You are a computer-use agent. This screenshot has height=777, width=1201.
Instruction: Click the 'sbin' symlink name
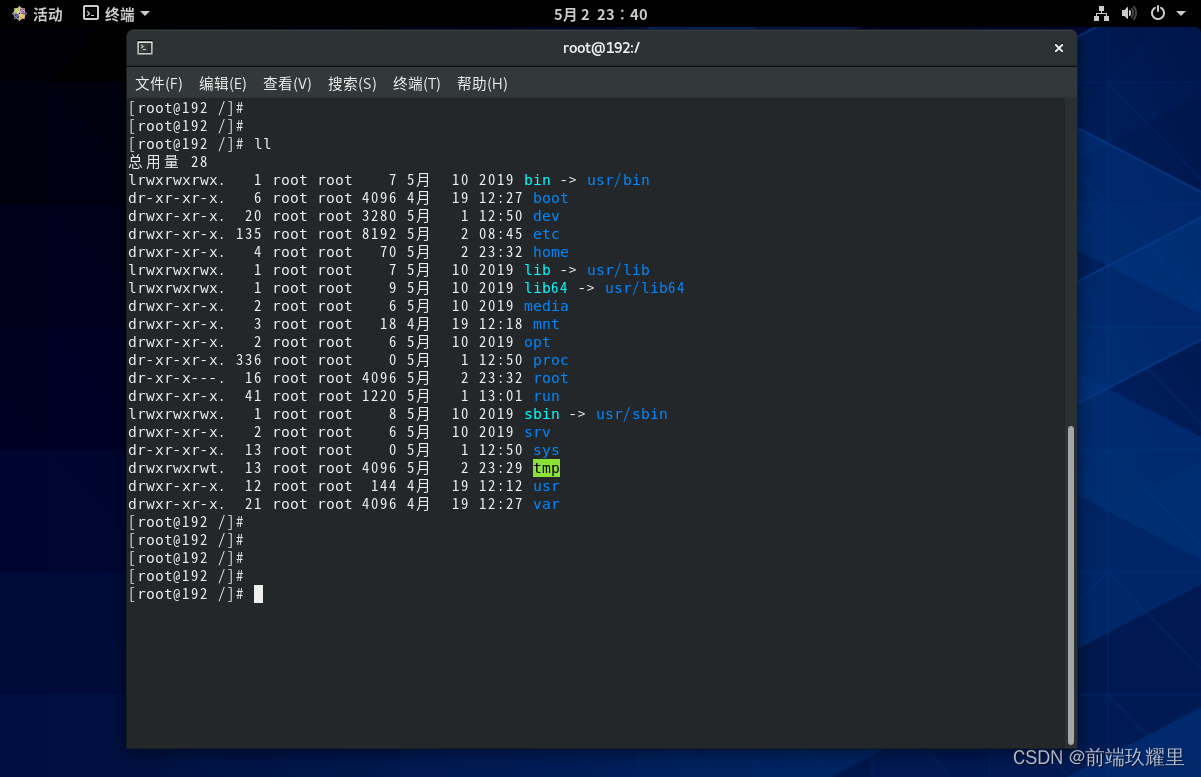pos(541,414)
